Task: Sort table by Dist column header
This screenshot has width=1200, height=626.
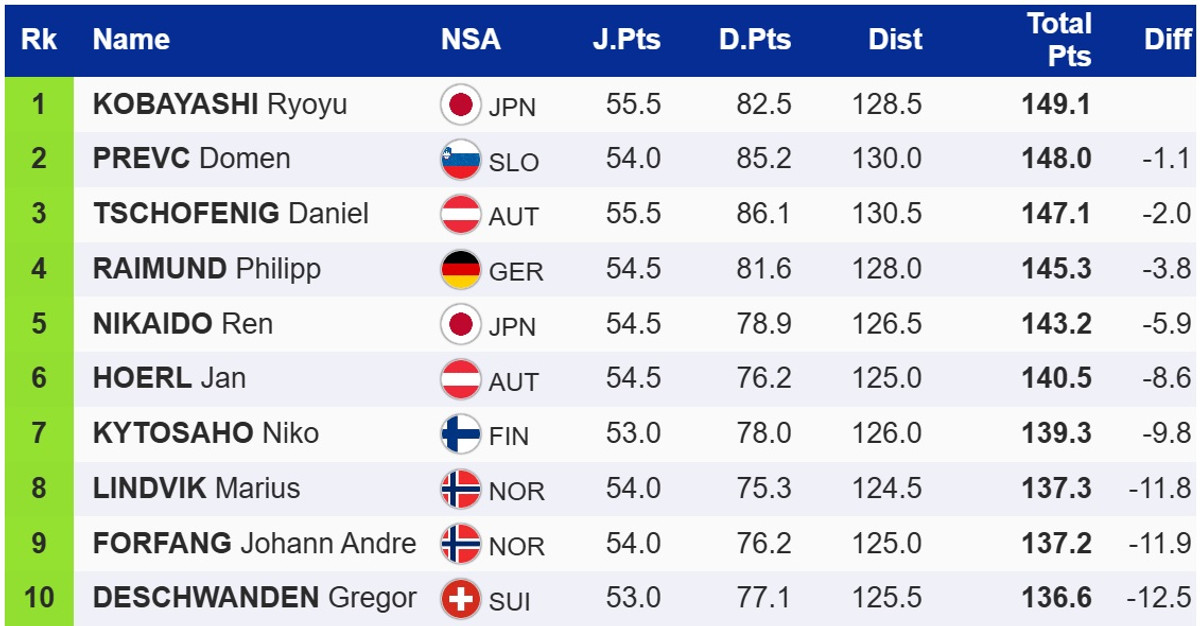Action: coord(895,40)
